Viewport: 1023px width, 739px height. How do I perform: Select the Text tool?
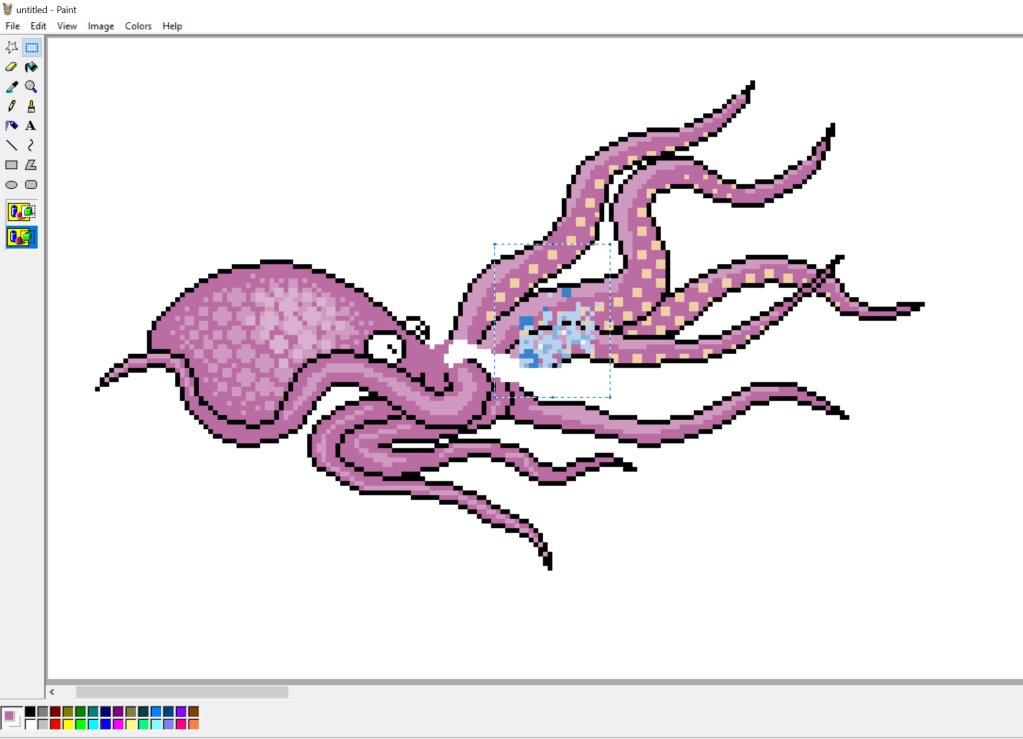31,126
